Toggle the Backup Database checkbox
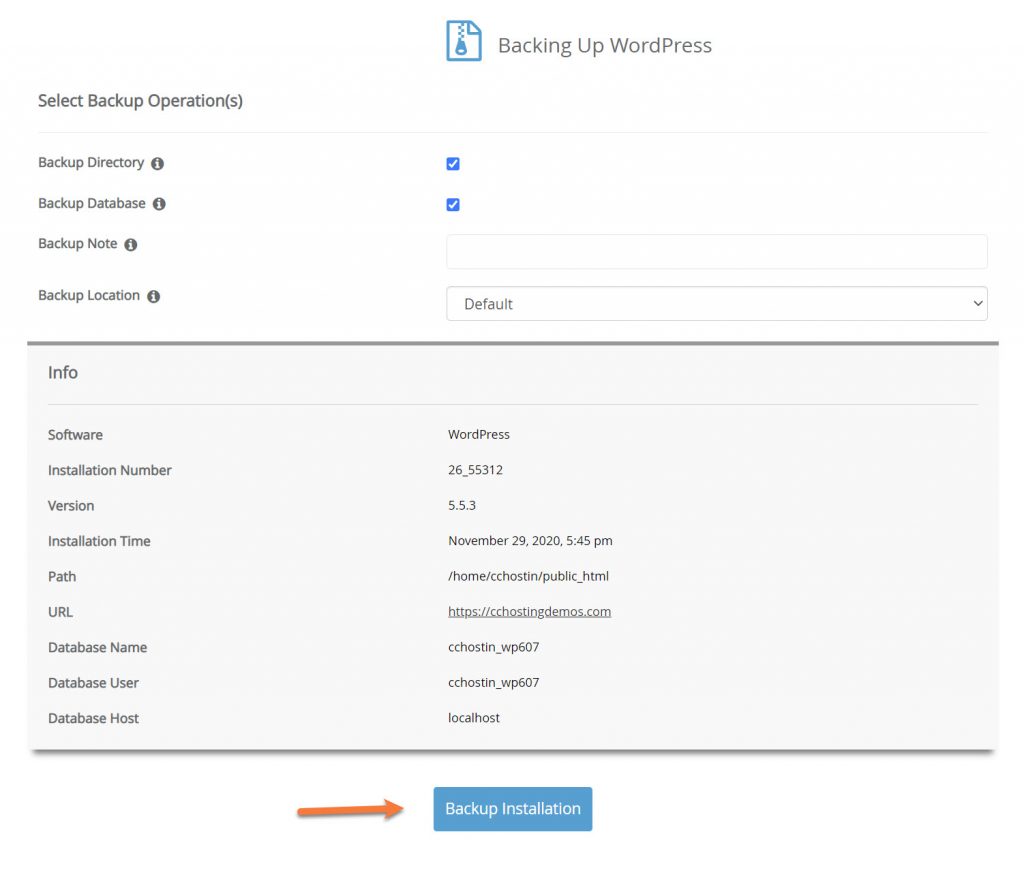The height and width of the screenshot is (879, 1024). click(453, 205)
